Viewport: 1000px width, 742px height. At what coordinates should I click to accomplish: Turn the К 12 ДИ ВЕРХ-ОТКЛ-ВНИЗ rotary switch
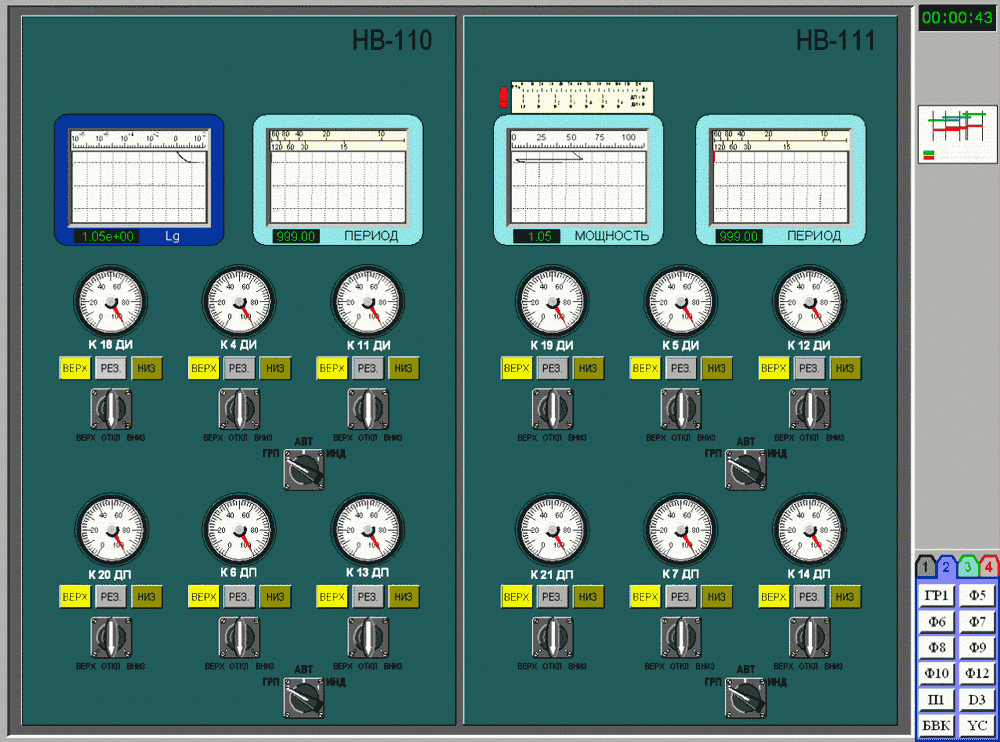[x=809, y=409]
